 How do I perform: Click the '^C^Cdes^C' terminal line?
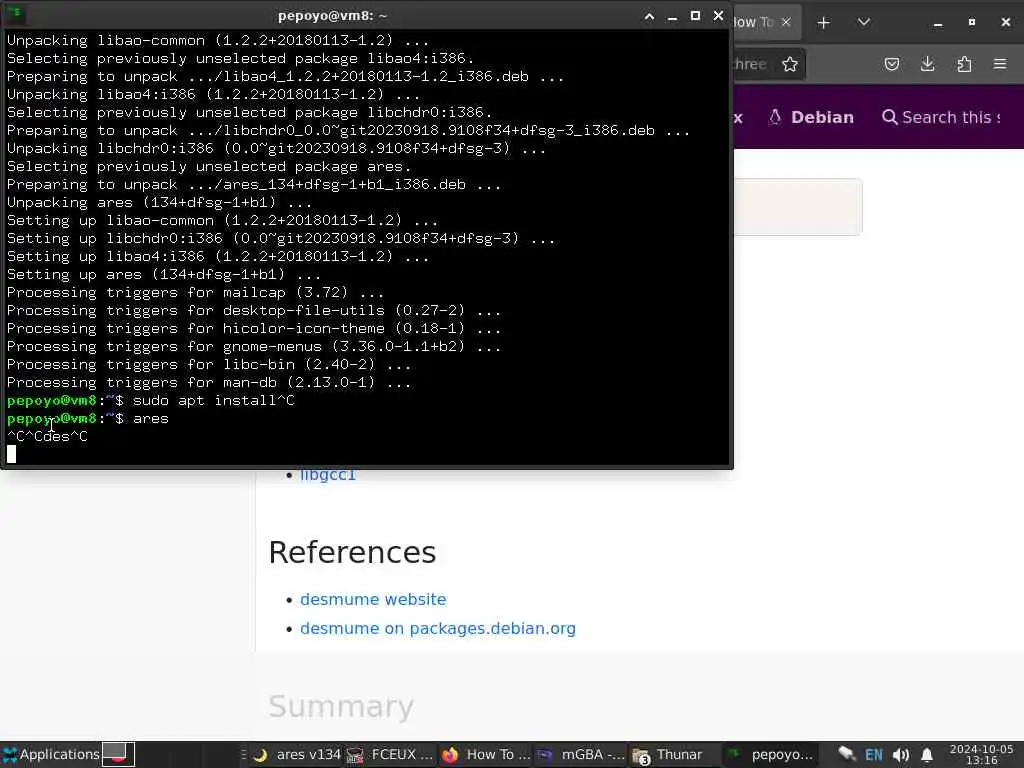(47, 436)
